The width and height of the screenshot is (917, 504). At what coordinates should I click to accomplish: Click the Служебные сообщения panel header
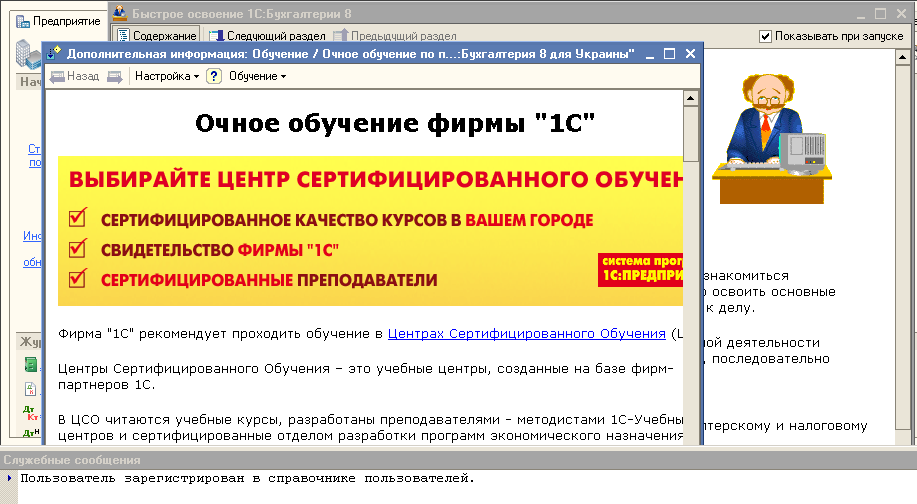(x=458, y=460)
